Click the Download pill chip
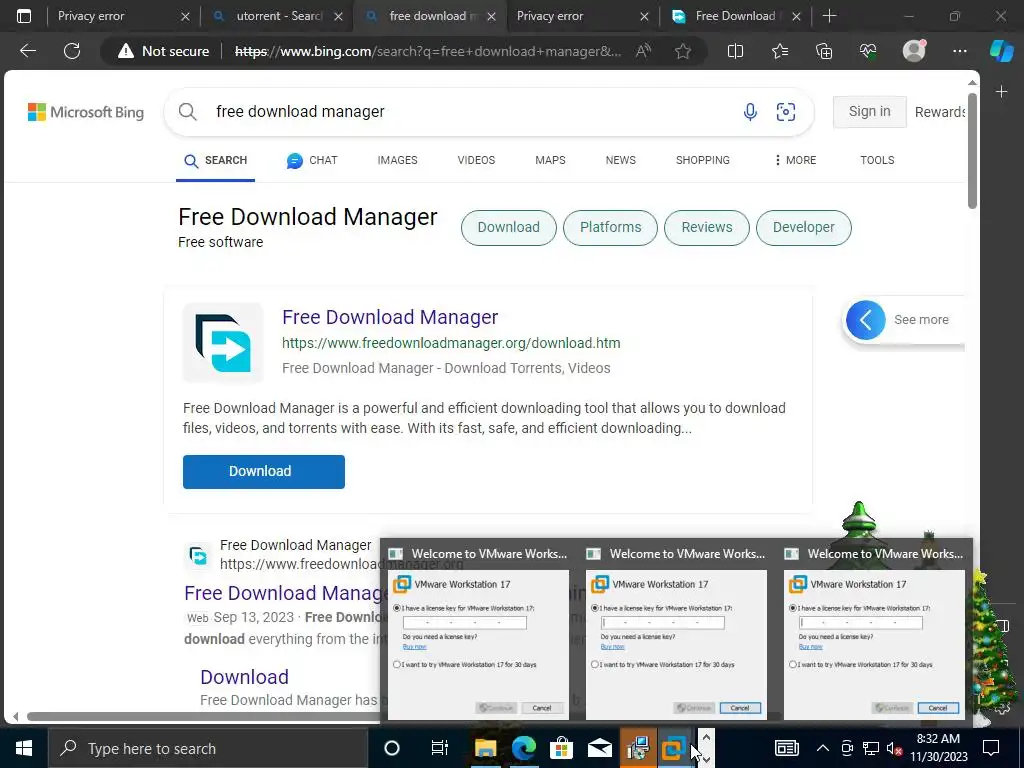The width and height of the screenshot is (1024, 768). tap(509, 228)
